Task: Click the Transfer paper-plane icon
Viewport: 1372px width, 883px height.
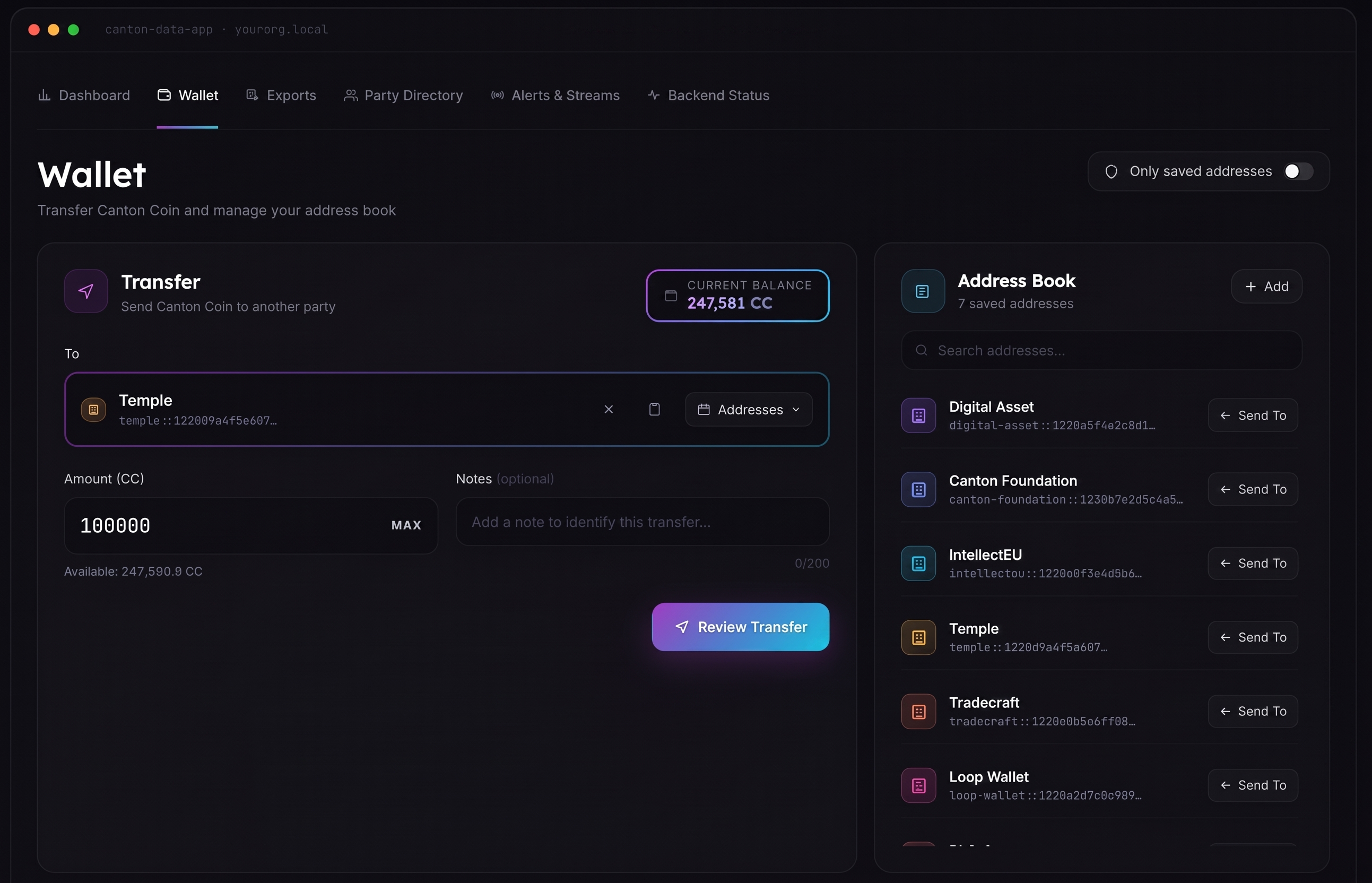Action: coord(86,291)
